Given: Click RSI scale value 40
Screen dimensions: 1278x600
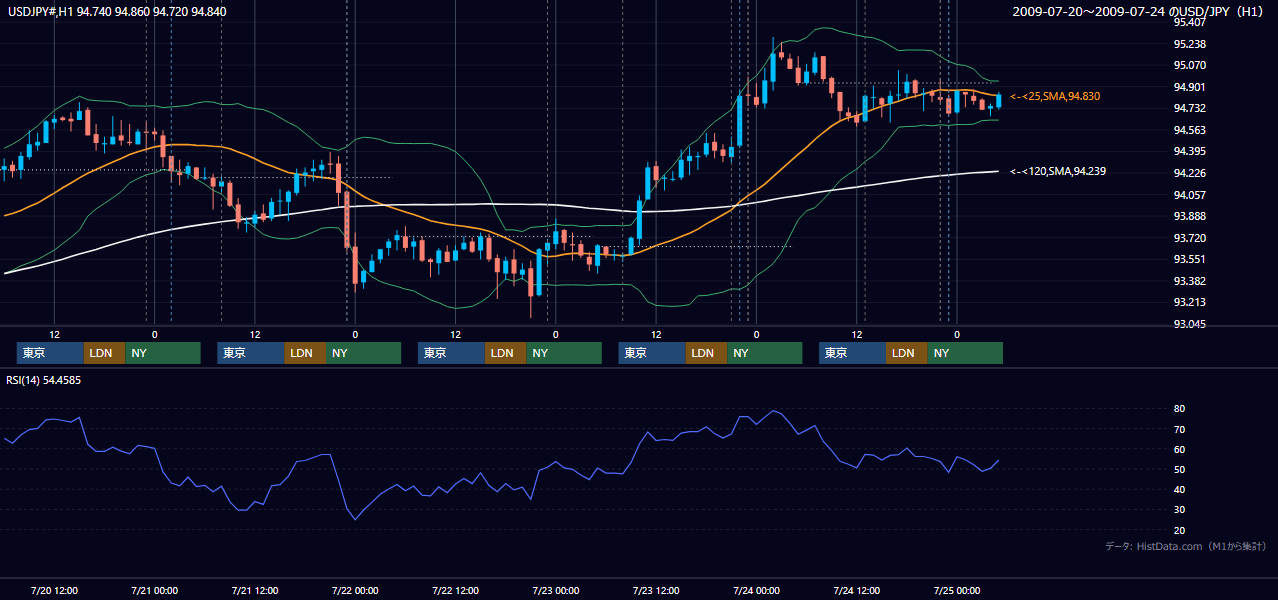Looking at the screenshot, I should [1180, 489].
